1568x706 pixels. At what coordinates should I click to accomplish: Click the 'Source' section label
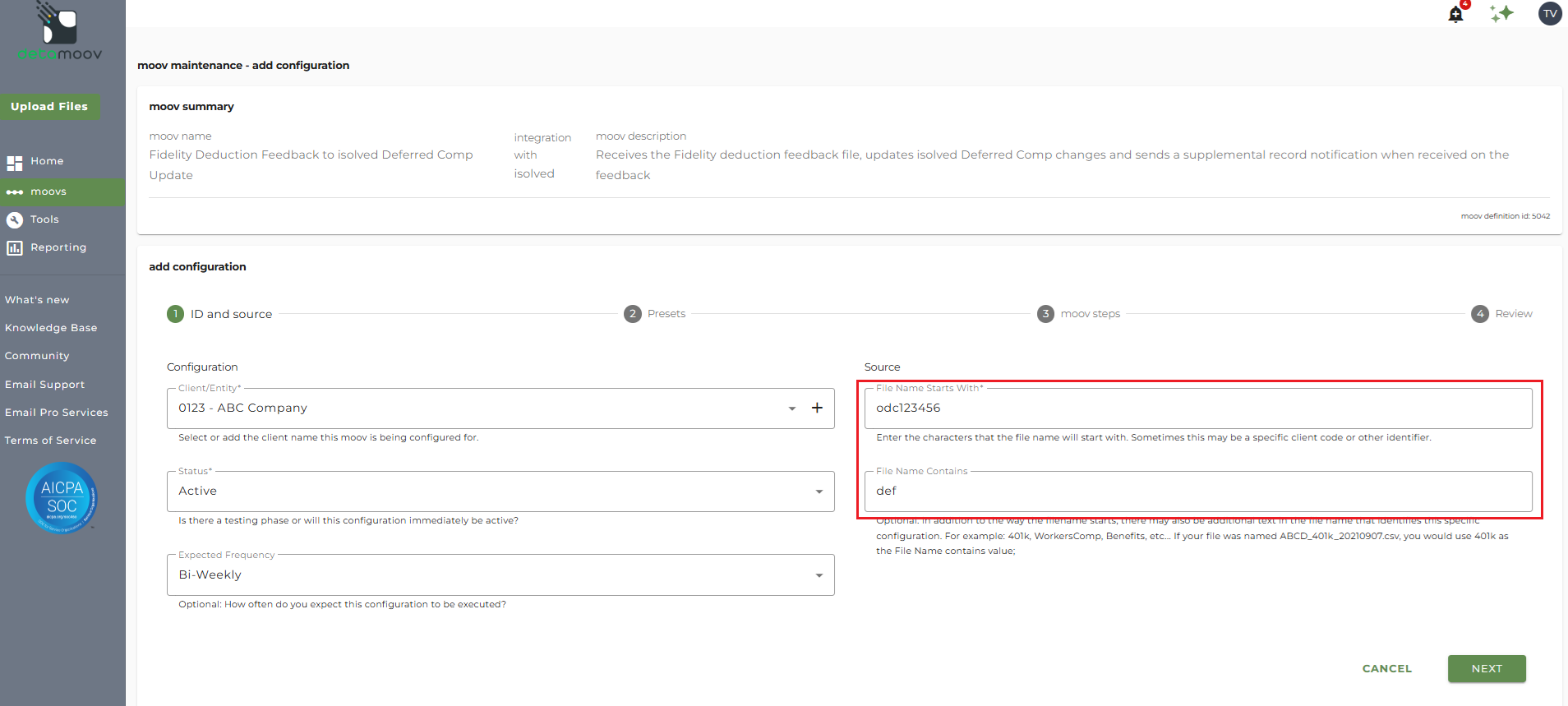click(883, 367)
